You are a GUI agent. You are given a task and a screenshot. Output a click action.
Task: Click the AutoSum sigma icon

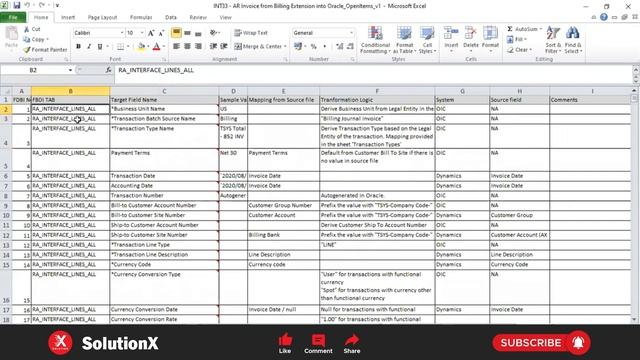point(510,29)
